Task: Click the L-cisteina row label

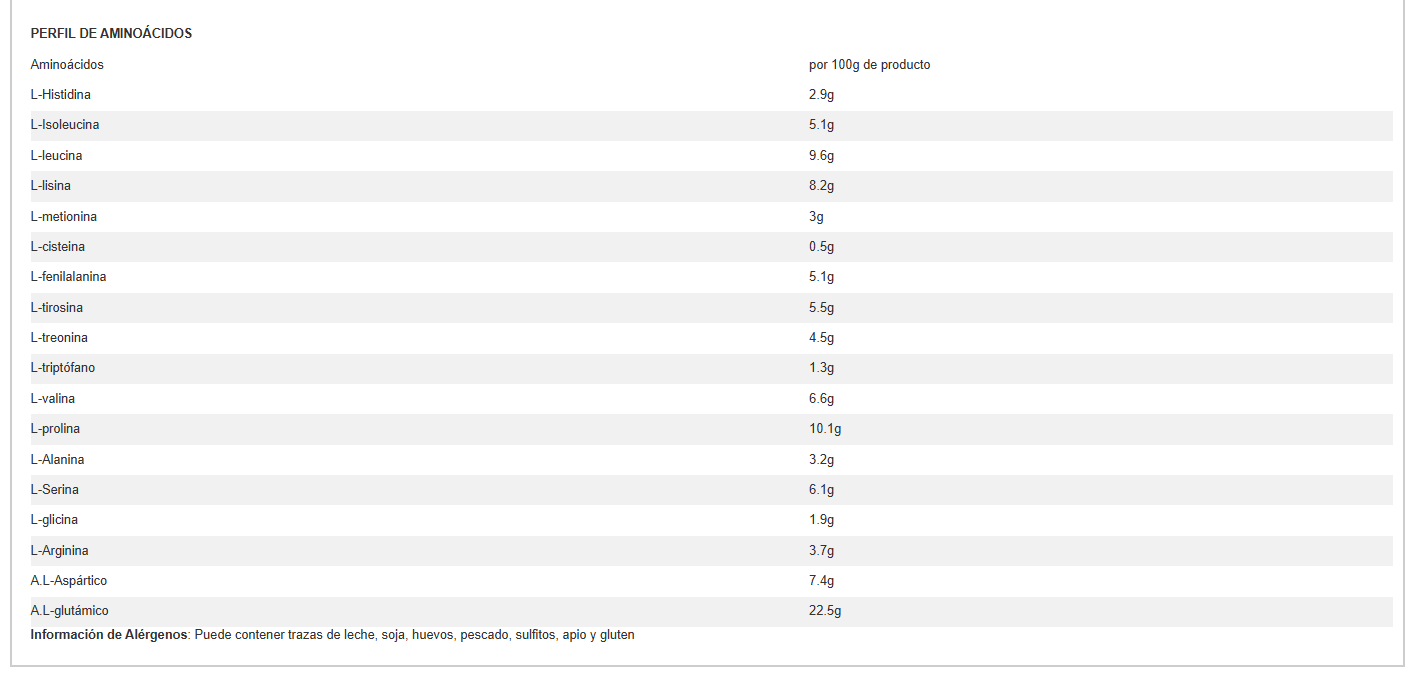Action: (x=58, y=247)
